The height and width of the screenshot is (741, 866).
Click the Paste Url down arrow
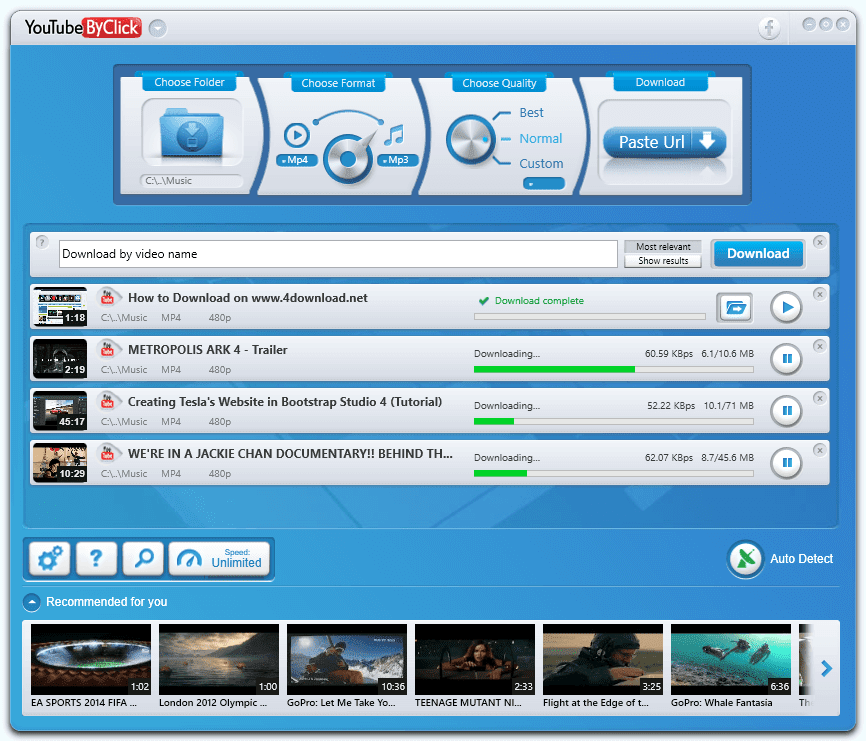click(x=707, y=141)
